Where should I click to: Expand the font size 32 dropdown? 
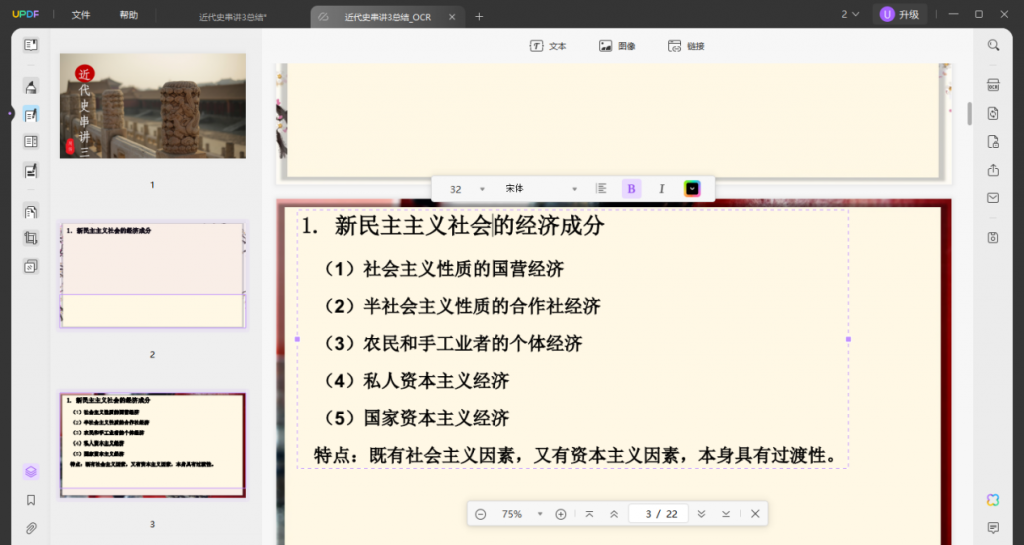coord(482,189)
